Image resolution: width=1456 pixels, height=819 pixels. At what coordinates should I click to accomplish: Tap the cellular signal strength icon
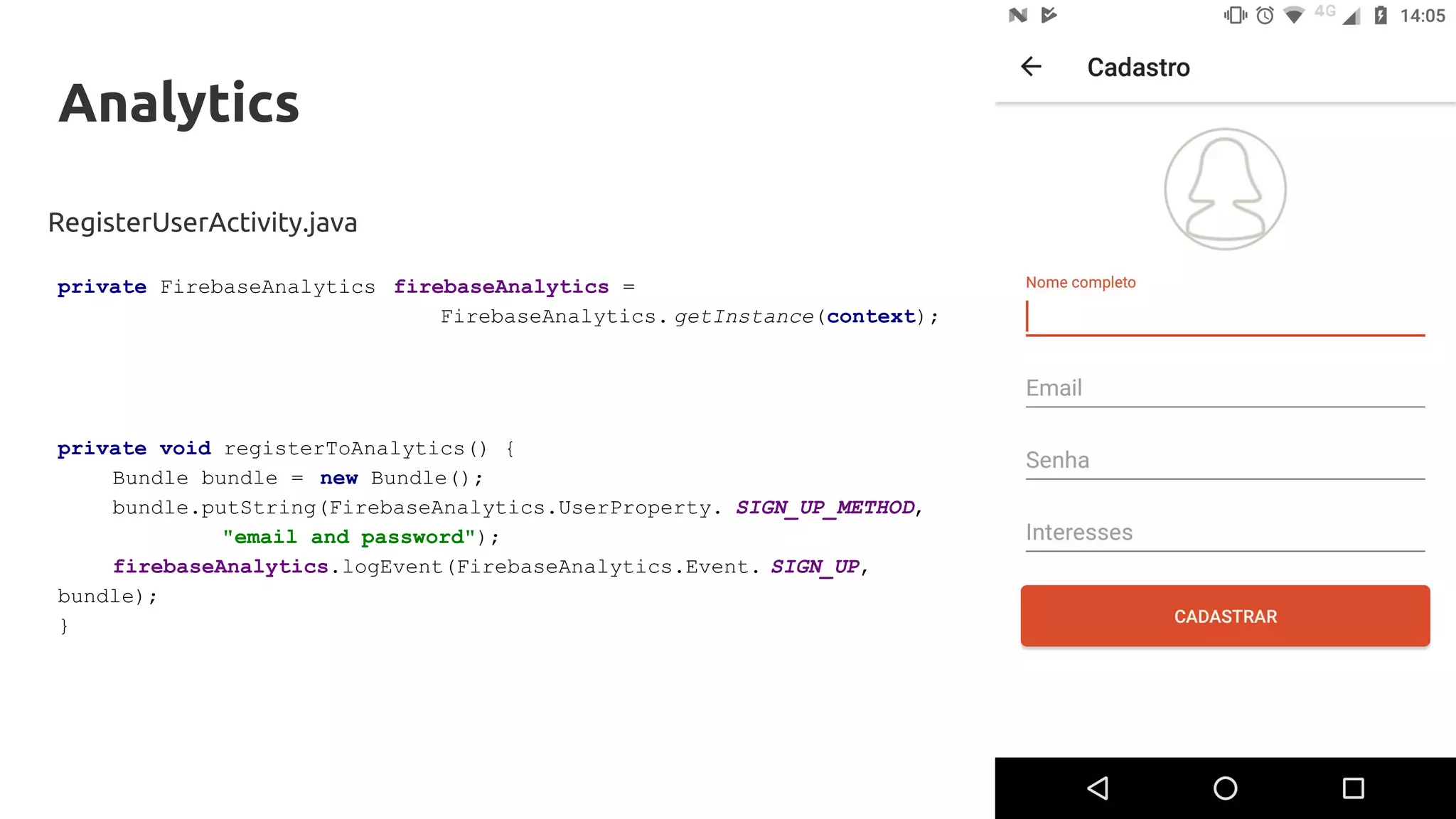tap(1351, 16)
